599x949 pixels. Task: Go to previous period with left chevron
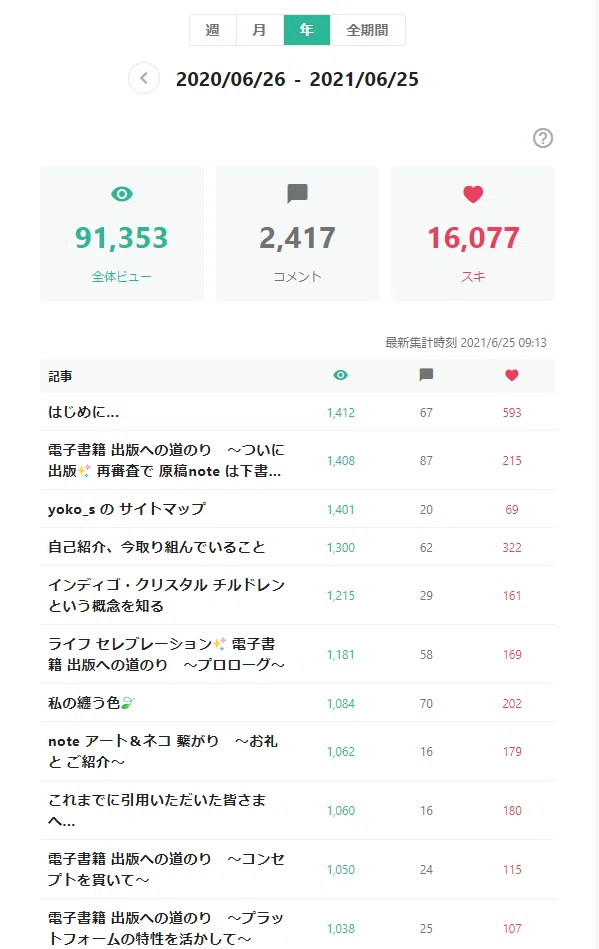click(144, 78)
